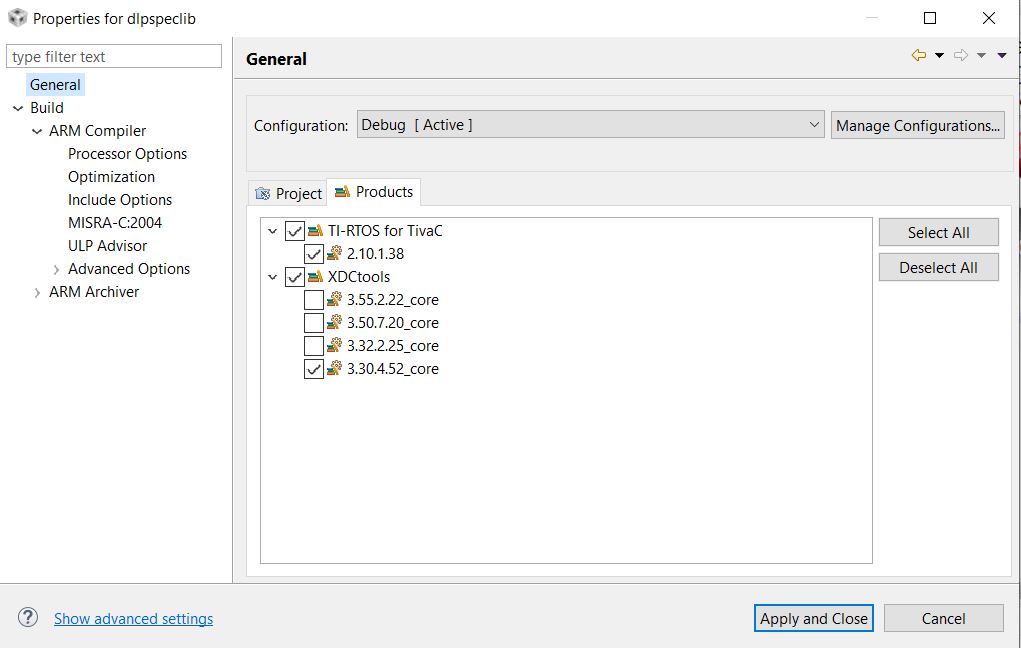1021x648 pixels.
Task: Click the 3.55.2.22_core version icon
Action: tap(335, 300)
